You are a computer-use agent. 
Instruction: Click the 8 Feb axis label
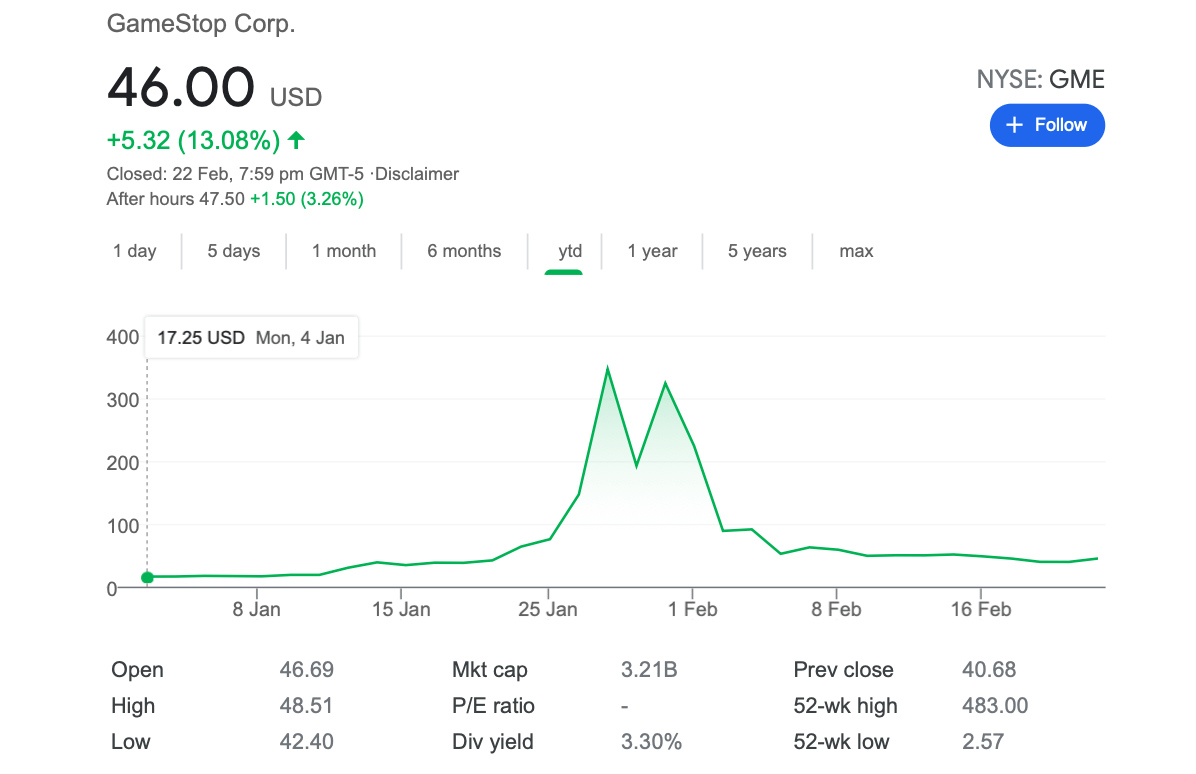pos(836,609)
